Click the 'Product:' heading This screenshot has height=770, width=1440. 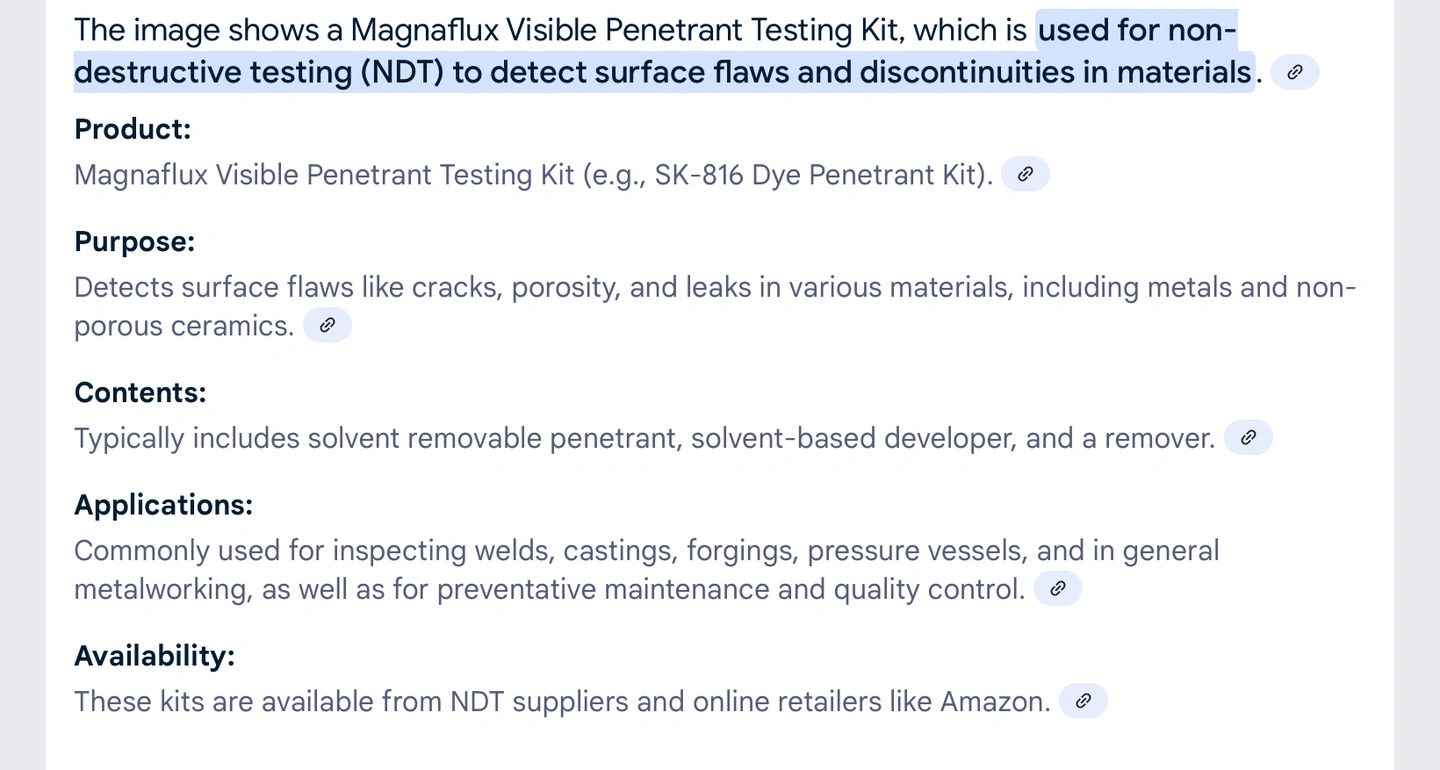tap(132, 129)
